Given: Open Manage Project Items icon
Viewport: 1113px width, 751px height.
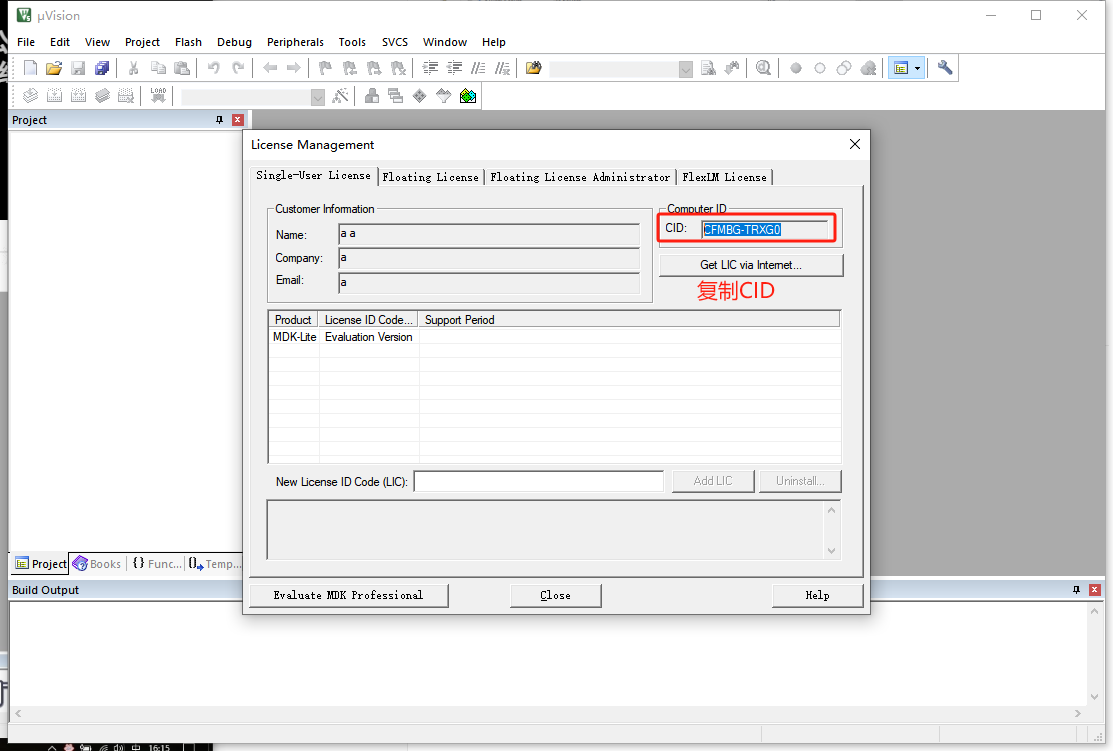Looking at the screenshot, I should pyautogui.click(x=371, y=96).
